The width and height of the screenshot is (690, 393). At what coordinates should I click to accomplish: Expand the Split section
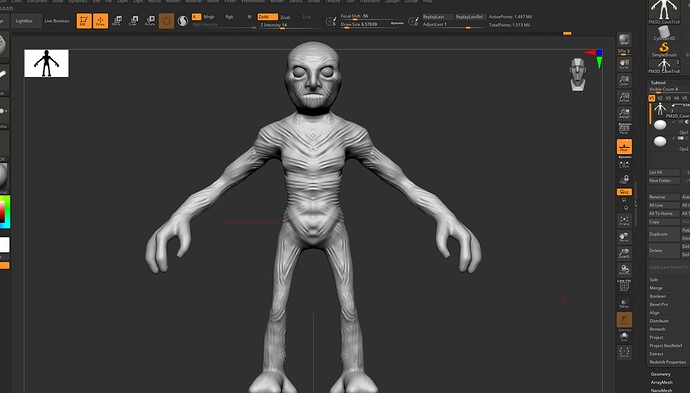(x=654, y=279)
